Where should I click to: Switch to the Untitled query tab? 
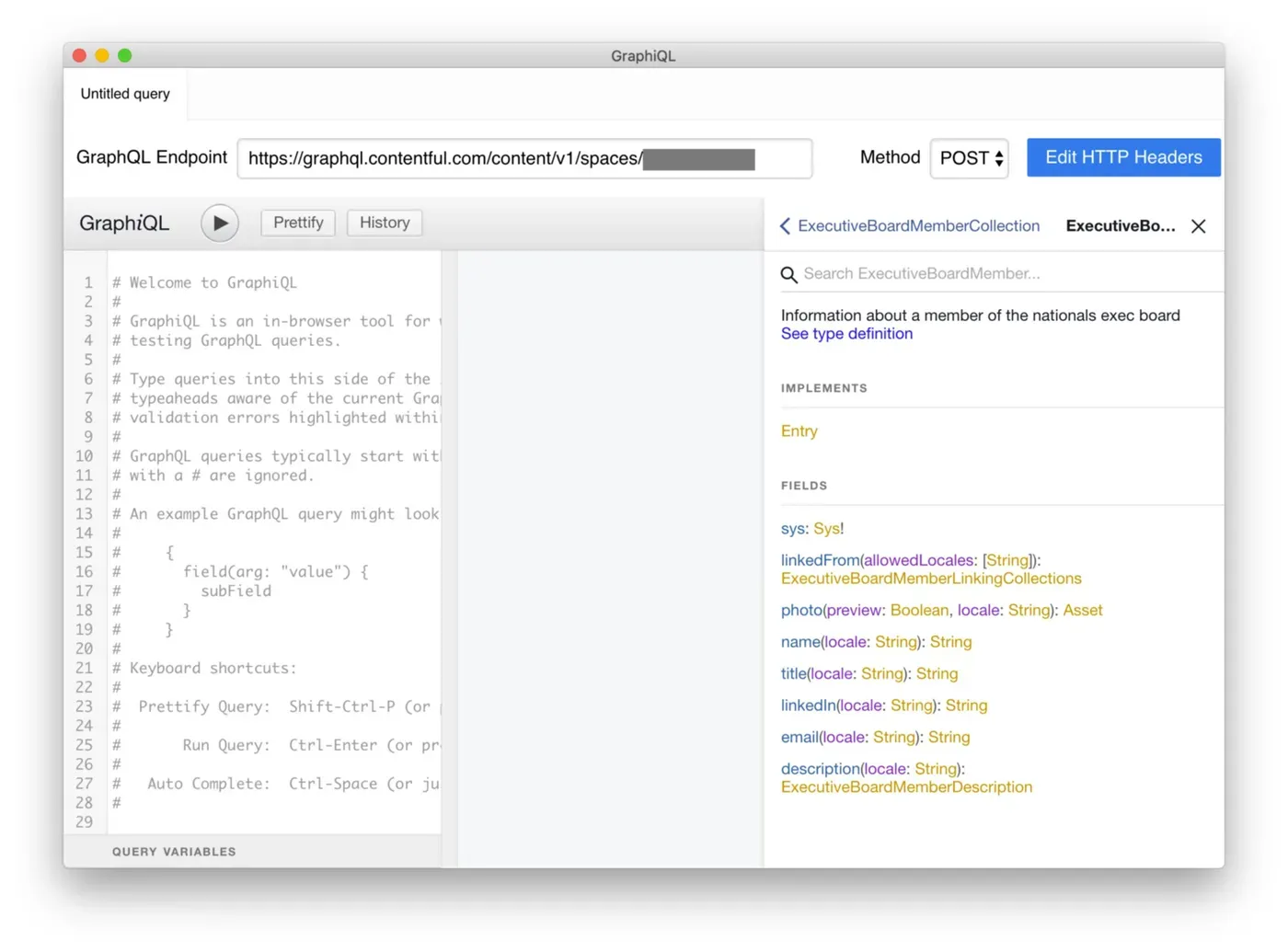pyautogui.click(x=125, y=94)
